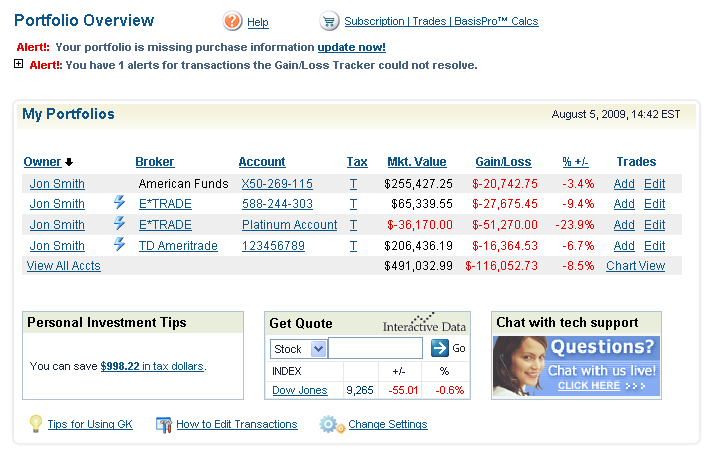Open the Platinum Account link

click(290, 225)
